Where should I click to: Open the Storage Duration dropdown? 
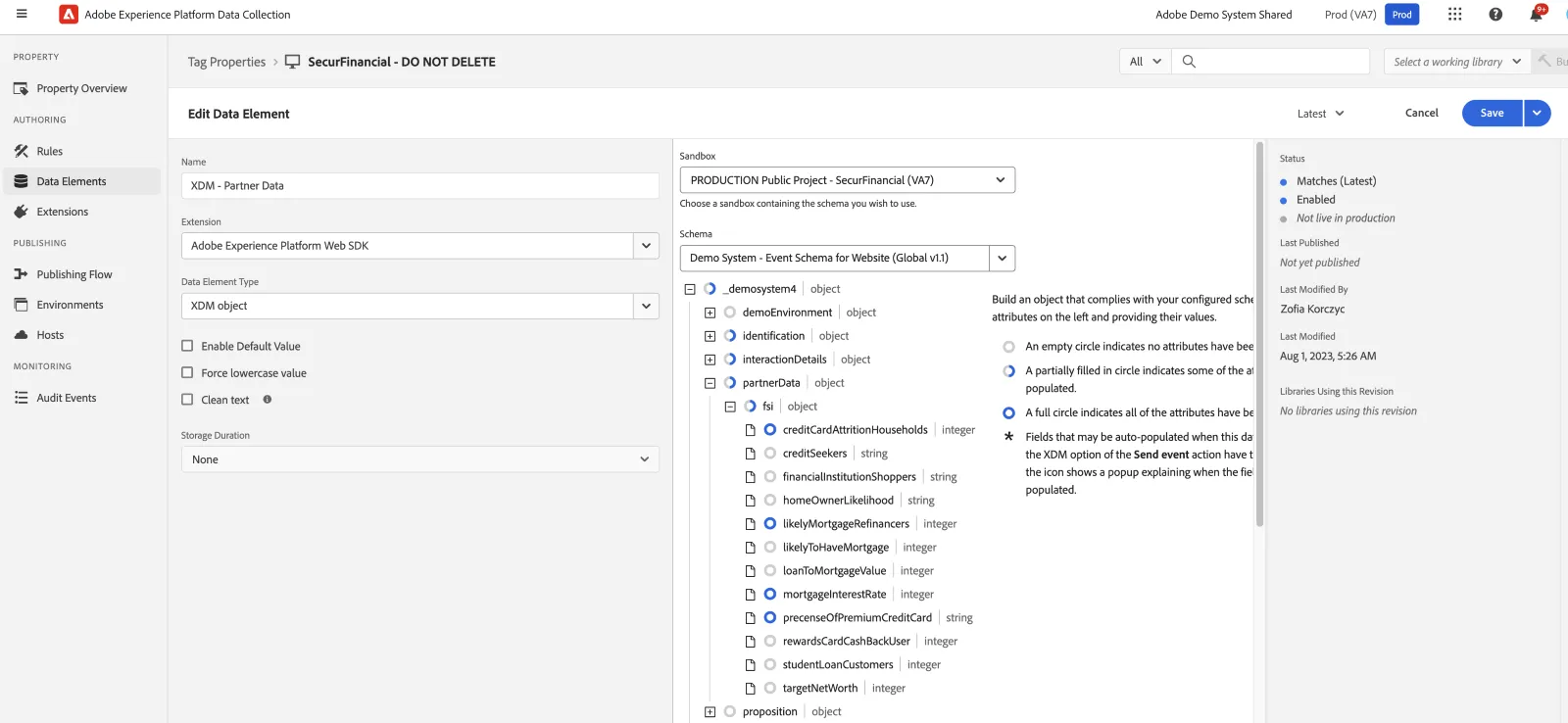coord(419,459)
